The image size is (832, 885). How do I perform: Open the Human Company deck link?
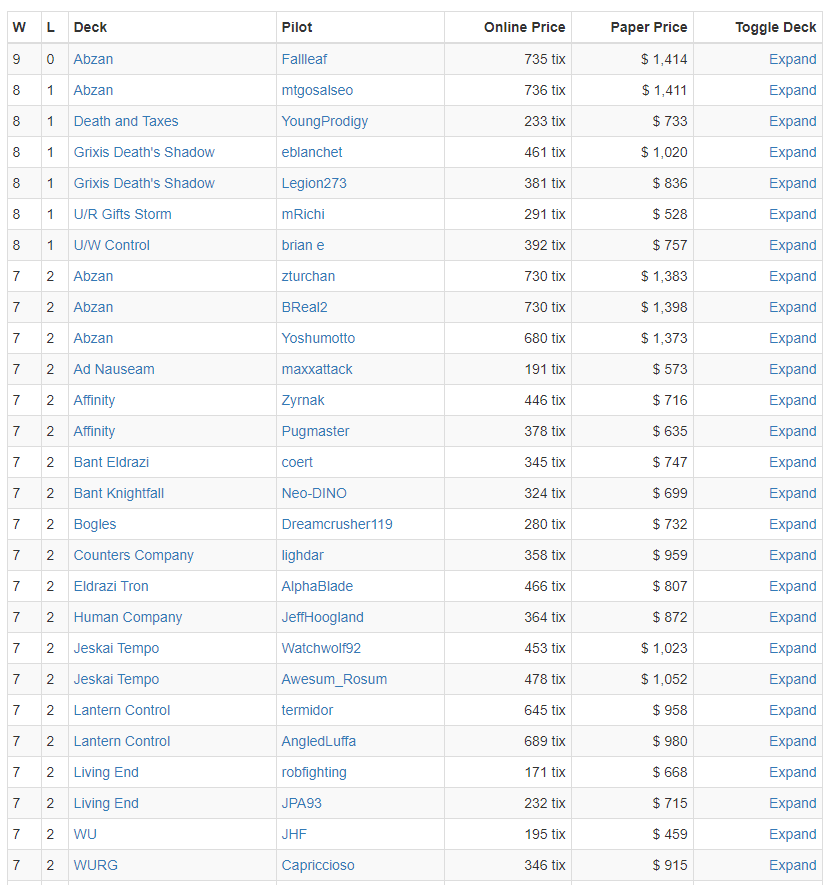(128, 617)
